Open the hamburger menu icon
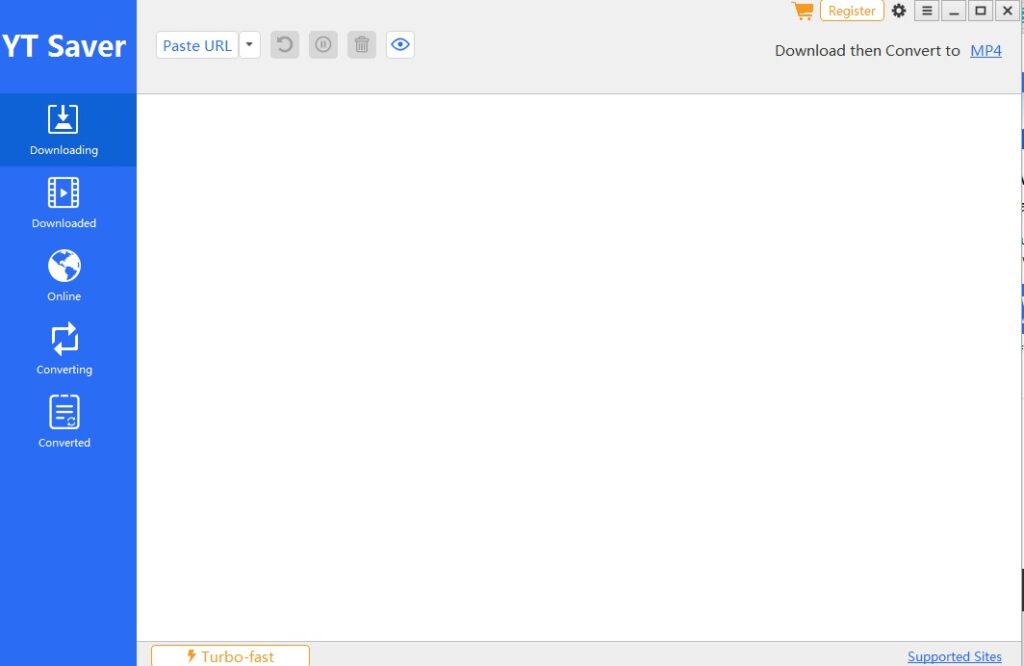The height and width of the screenshot is (666, 1024). tap(927, 10)
